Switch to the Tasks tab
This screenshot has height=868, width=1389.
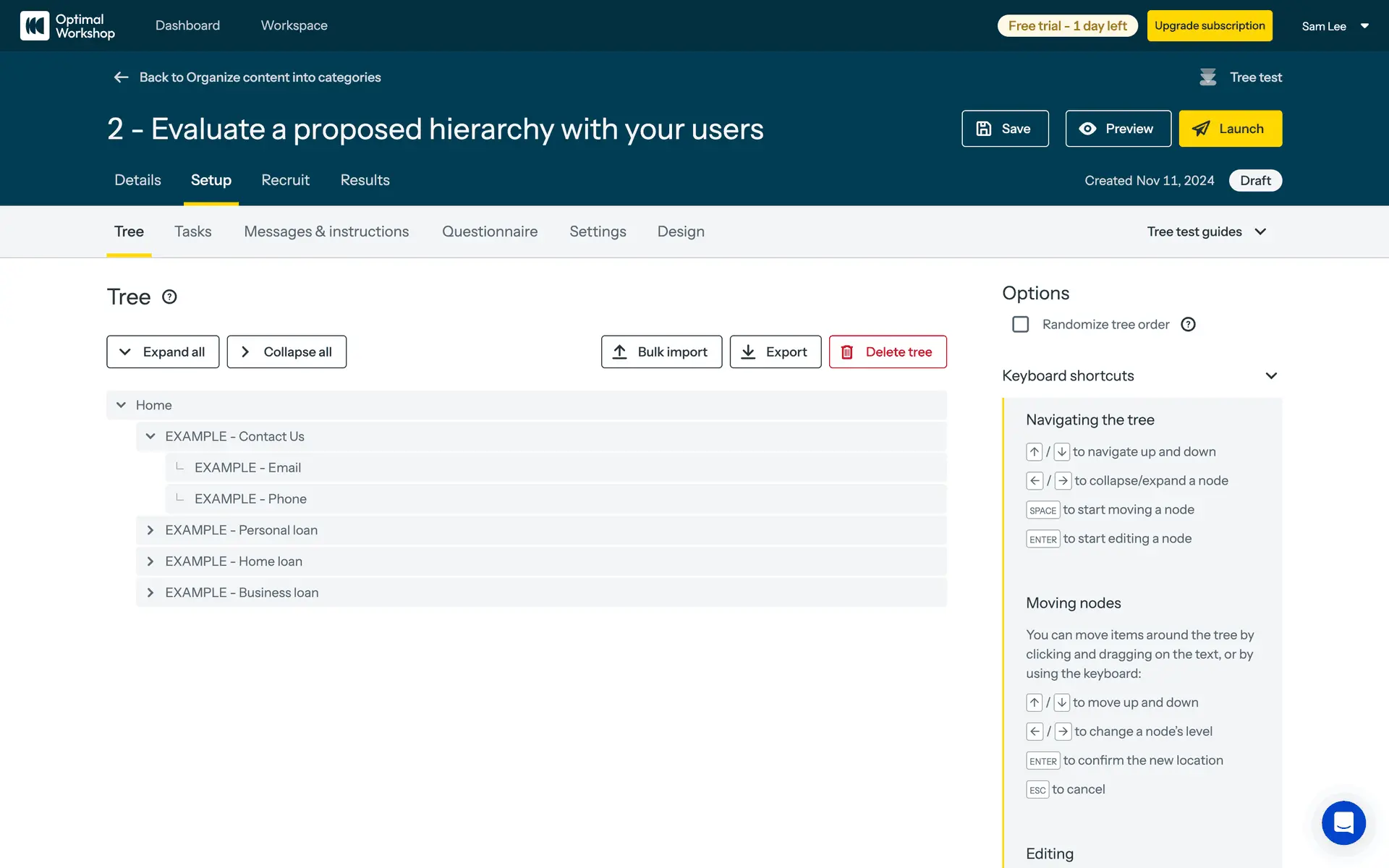click(x=192, y=231)
